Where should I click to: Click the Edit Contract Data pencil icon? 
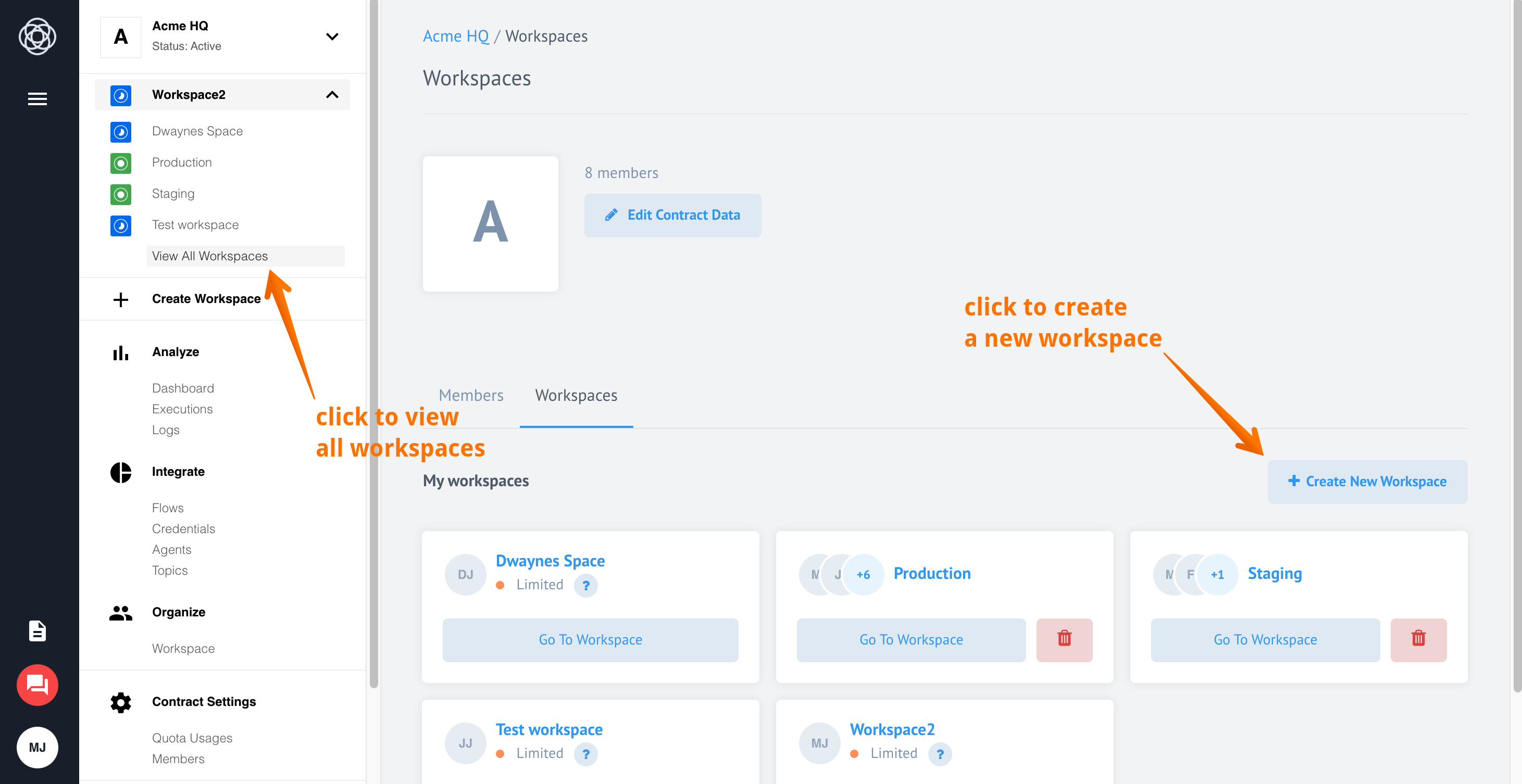(611, 214)
